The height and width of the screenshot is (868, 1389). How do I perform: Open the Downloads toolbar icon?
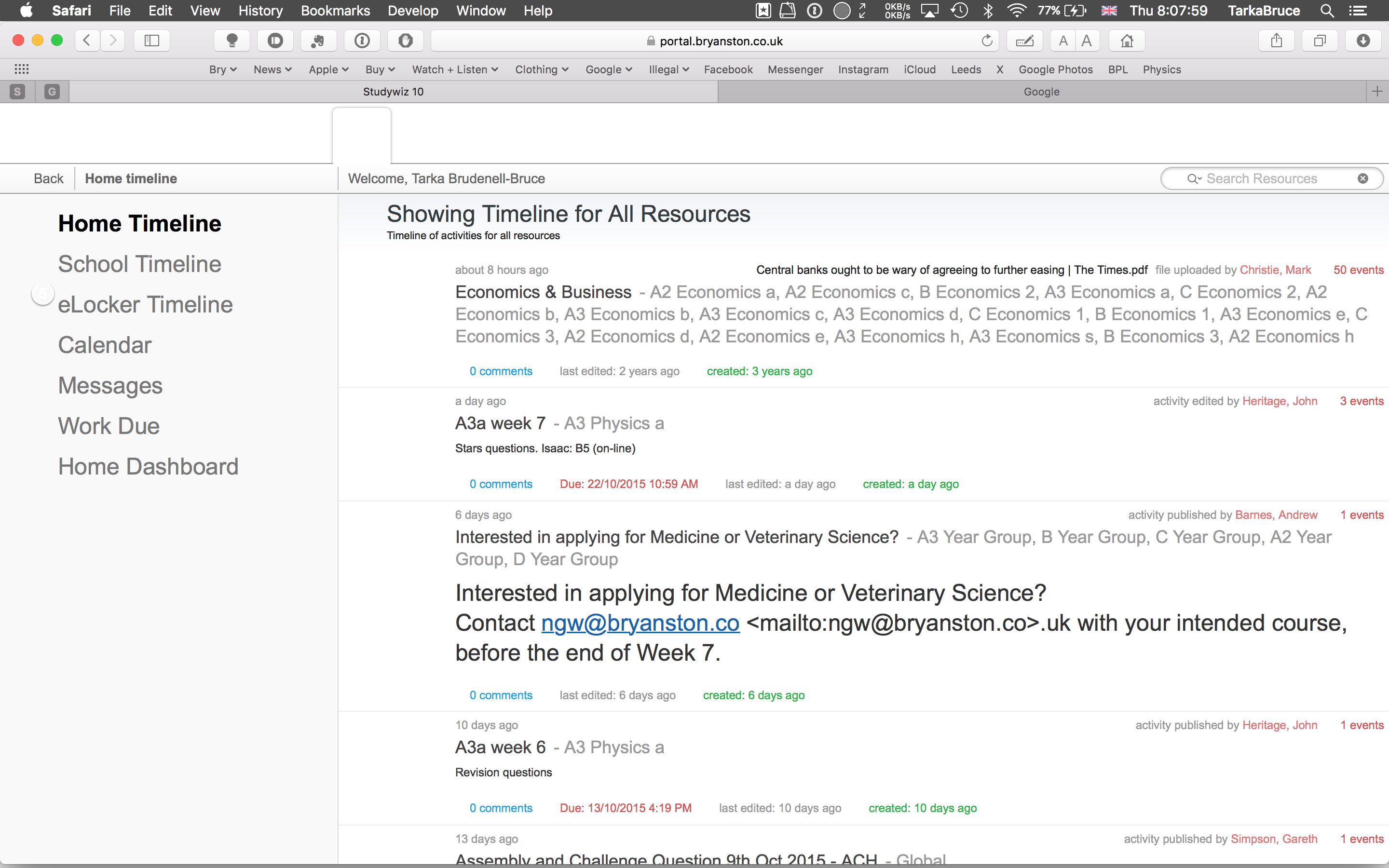click(x=1363, y=41)
